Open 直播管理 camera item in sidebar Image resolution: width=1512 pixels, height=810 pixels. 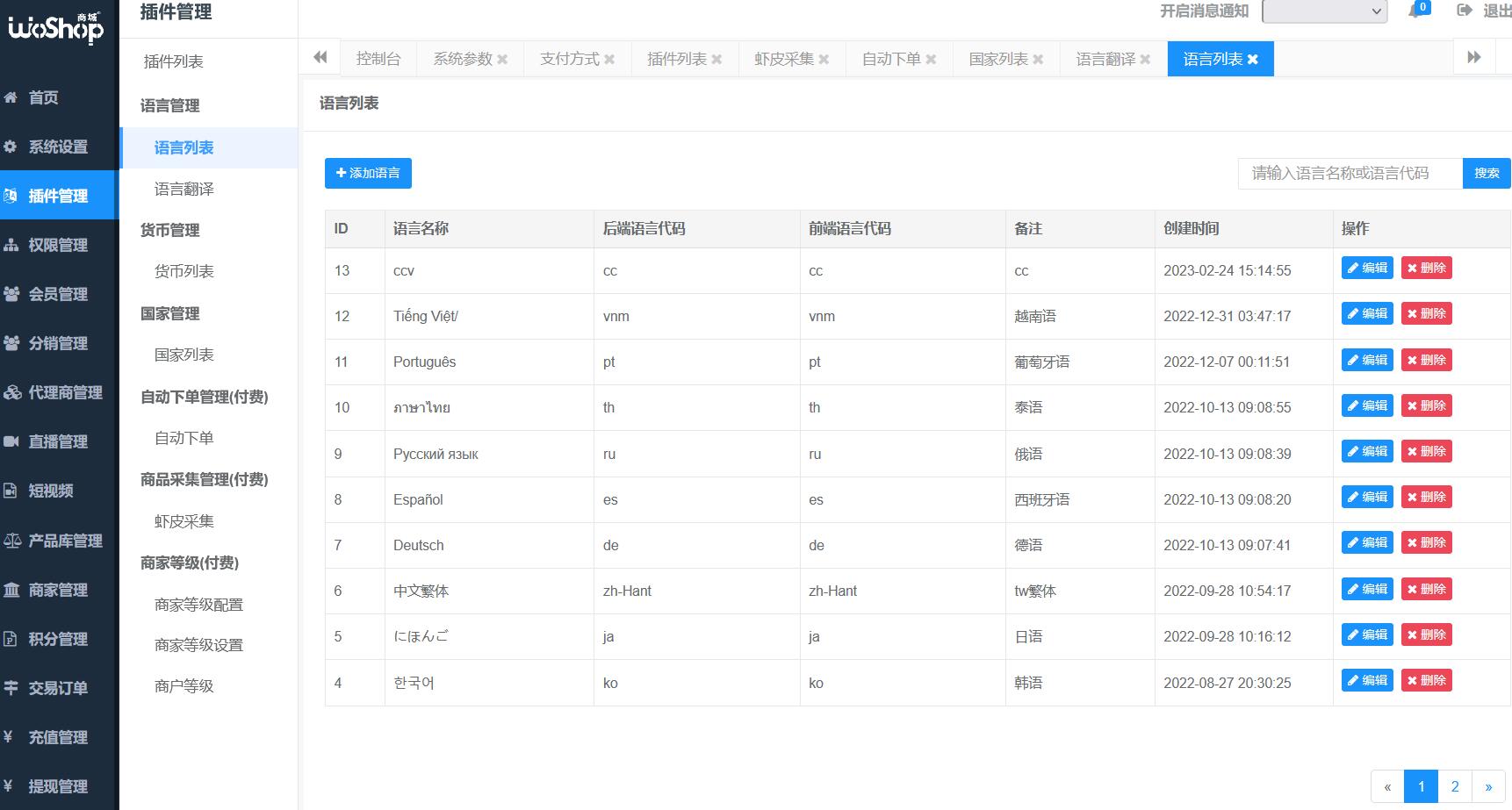tap(57, 441)
